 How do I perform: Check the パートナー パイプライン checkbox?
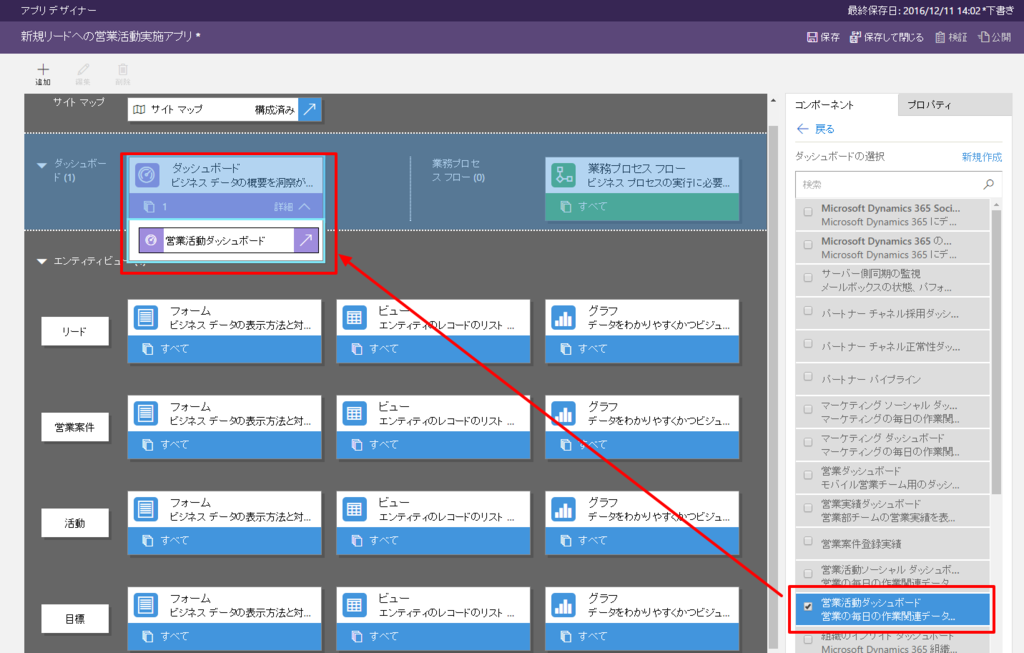[x=808, y=376]
